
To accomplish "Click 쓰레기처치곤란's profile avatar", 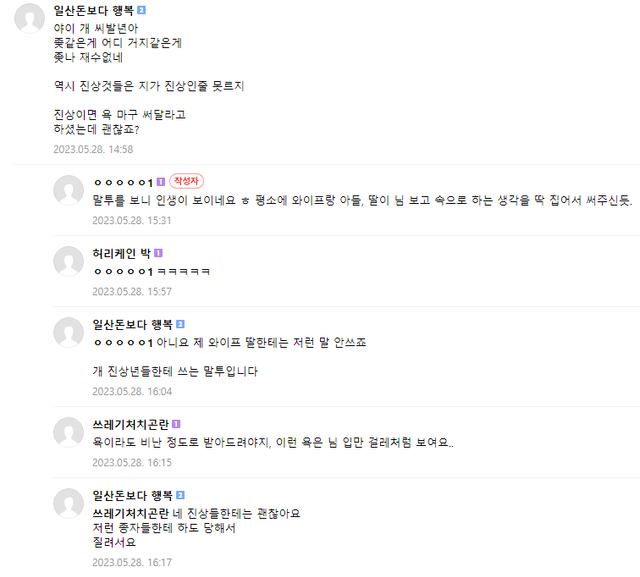I will click(68, 432).
